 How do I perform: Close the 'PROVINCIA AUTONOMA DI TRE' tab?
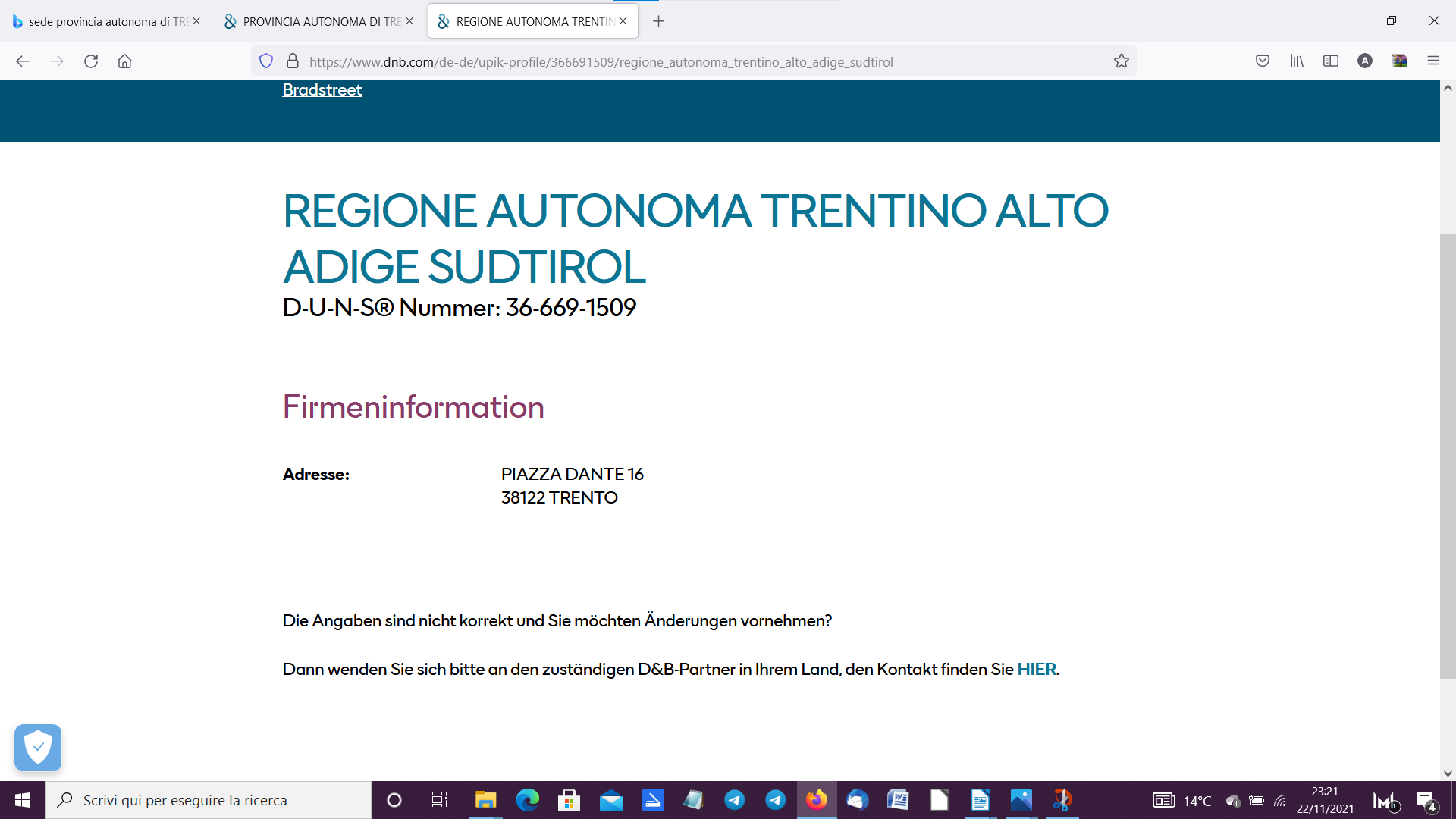409,21
